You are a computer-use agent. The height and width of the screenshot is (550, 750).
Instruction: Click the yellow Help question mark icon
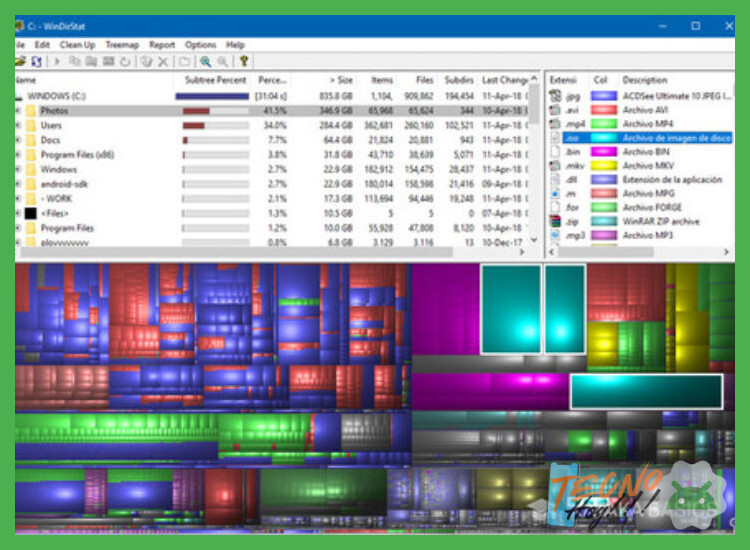(244, 61)
